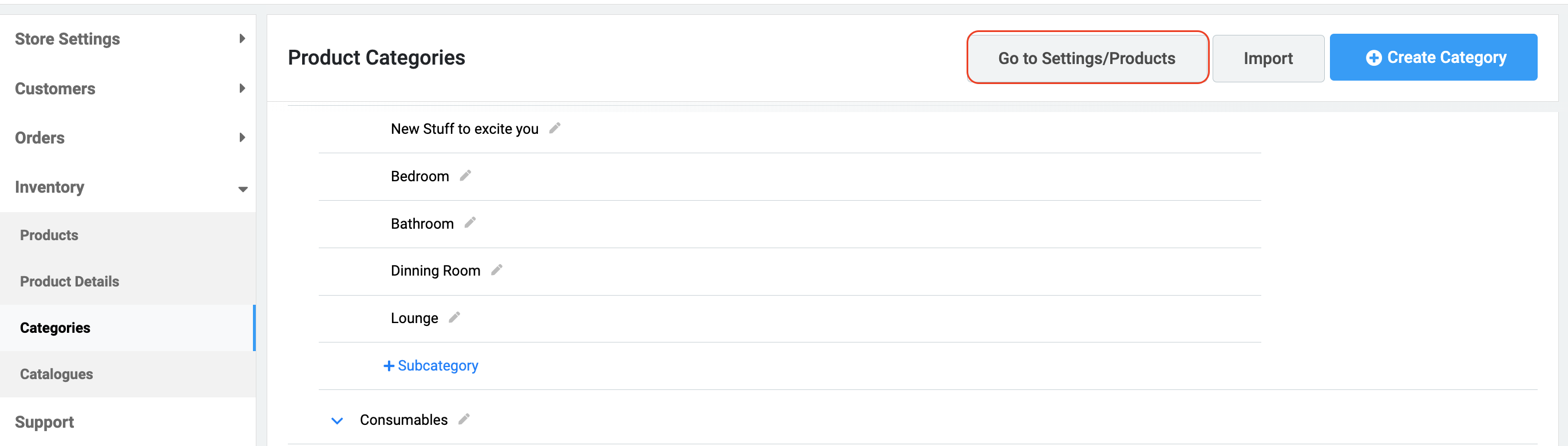Click the edit pencil beside Dinning Room

pos(497,269)
